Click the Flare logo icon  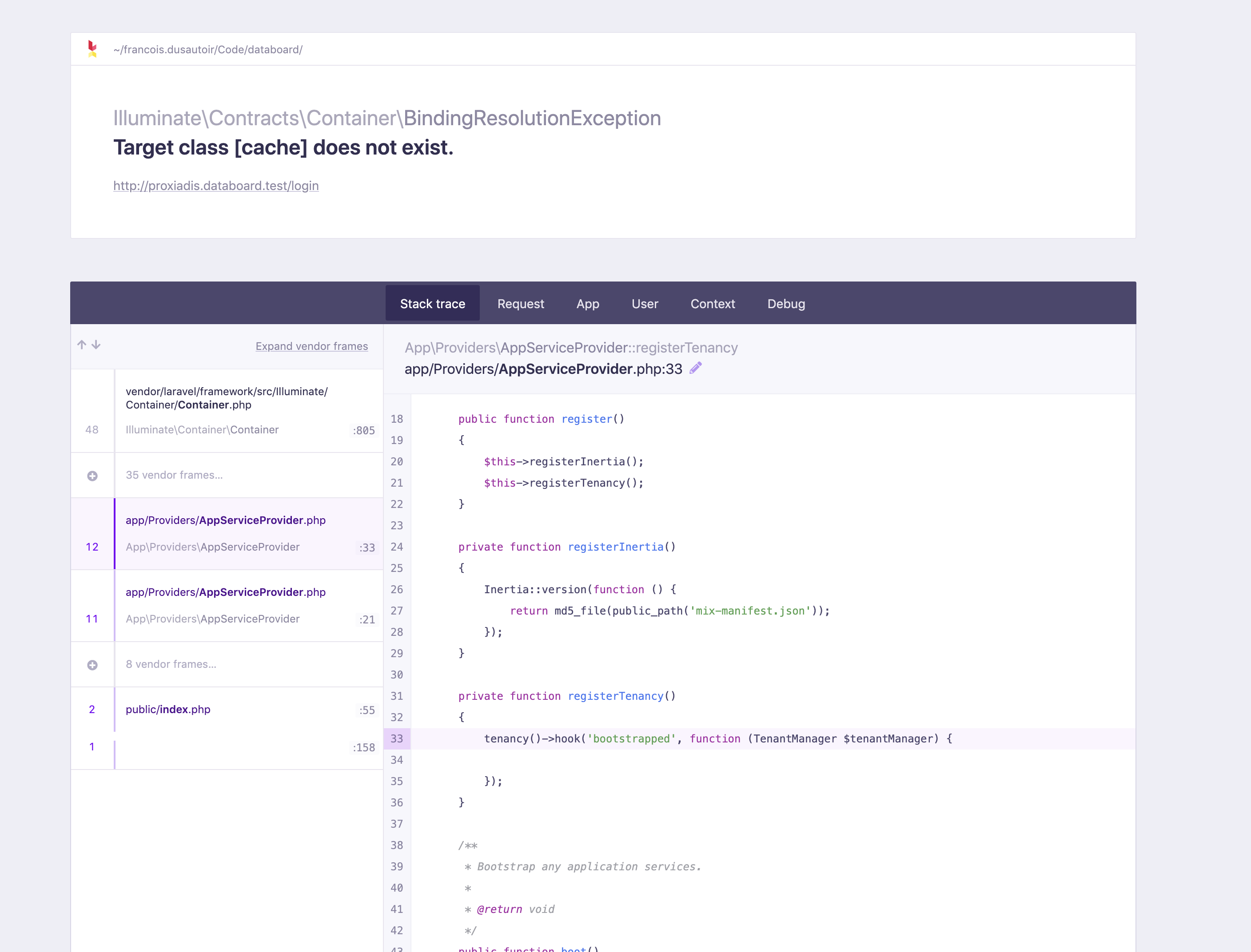92,49
